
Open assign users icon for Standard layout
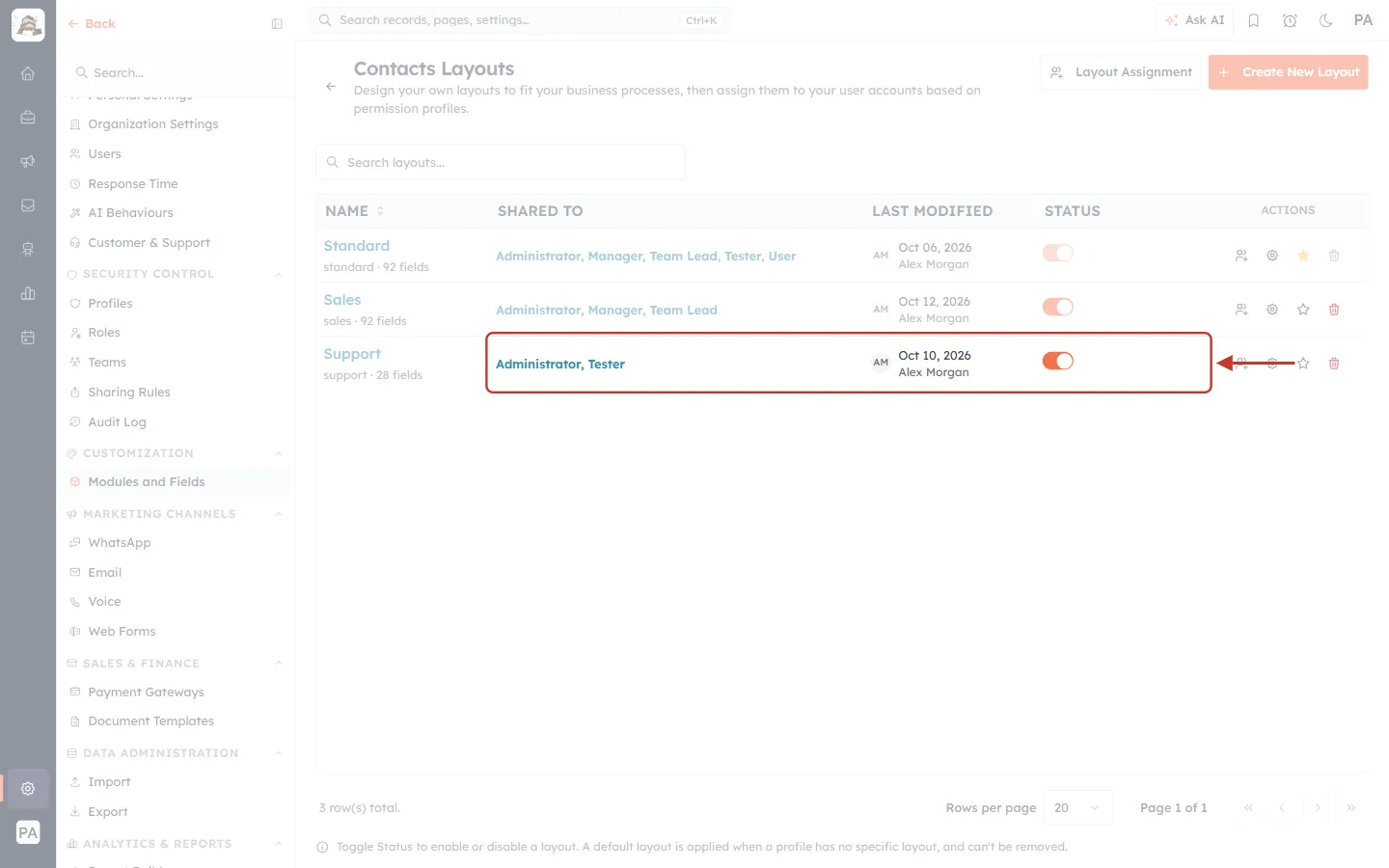(x=1241, y=256)
